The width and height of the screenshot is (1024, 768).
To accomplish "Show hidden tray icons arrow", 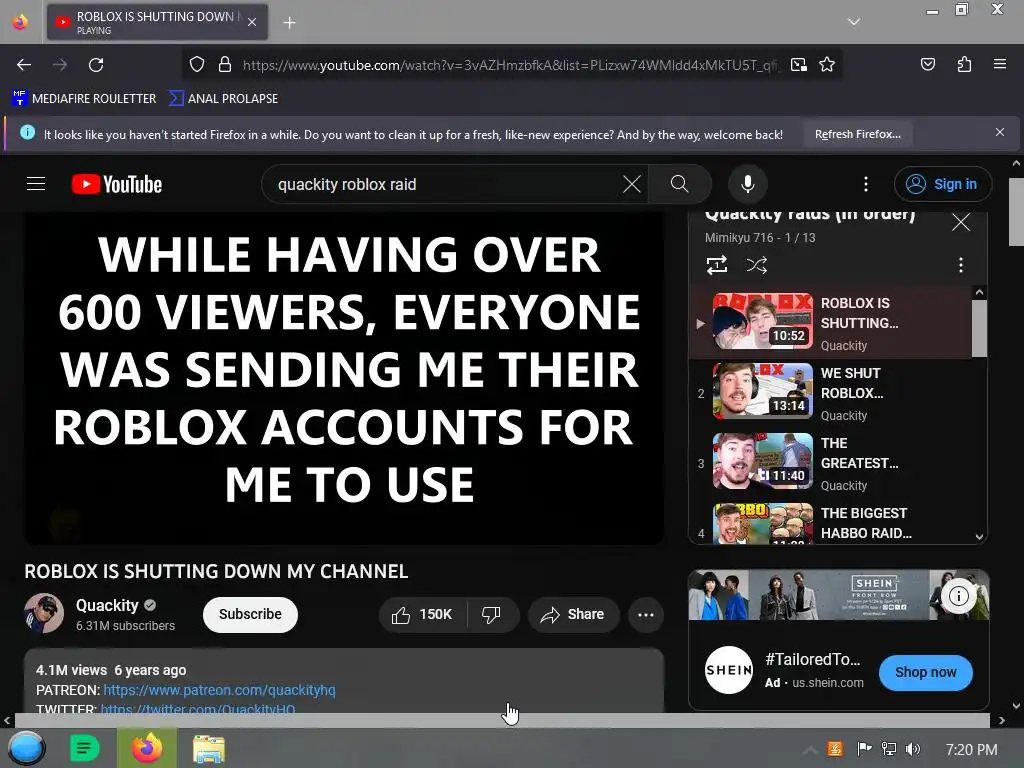I will click(809, 750).
